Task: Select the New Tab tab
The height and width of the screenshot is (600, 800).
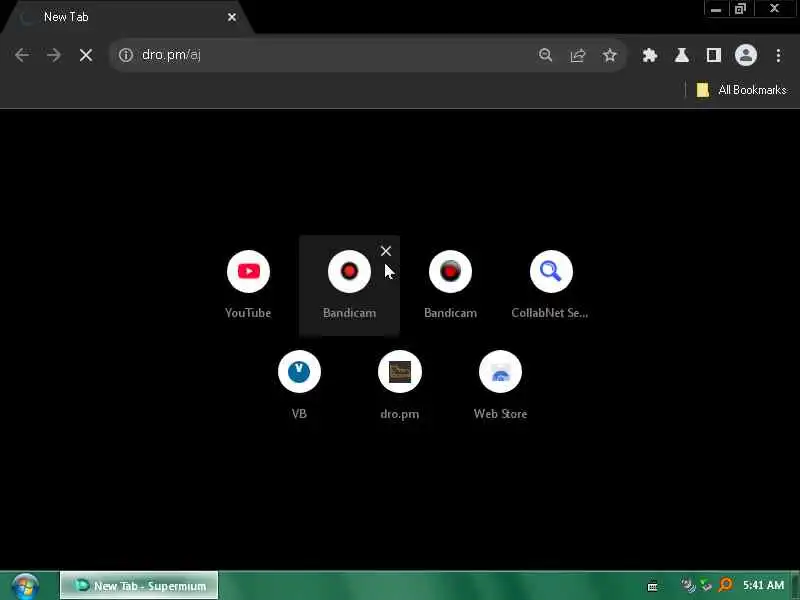Action: [x=127, y=17]
